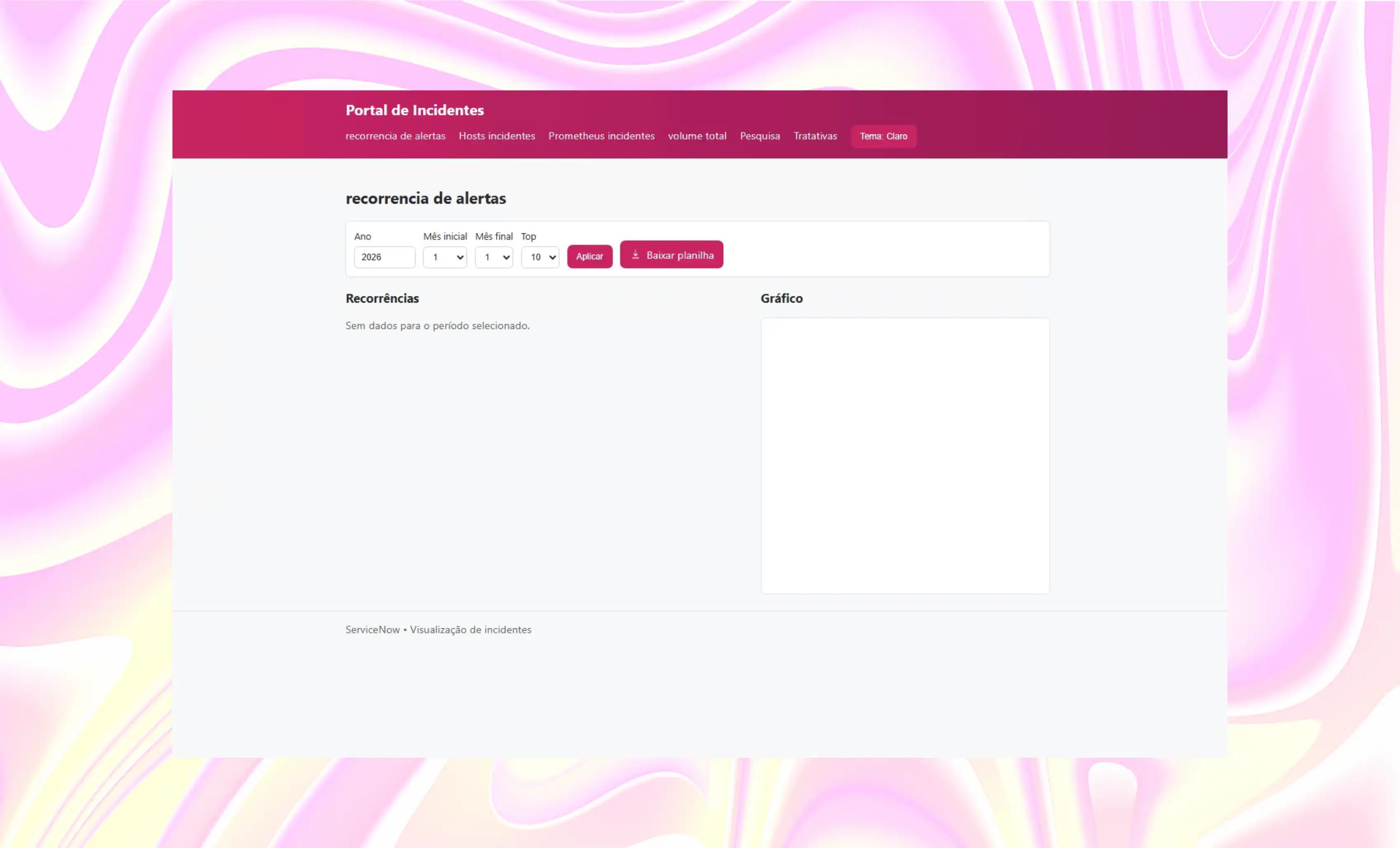The image size is (1400, 848).
Task: Go to Hosts incidentes page
Action: pyautogui.click(x=496, y=136)
